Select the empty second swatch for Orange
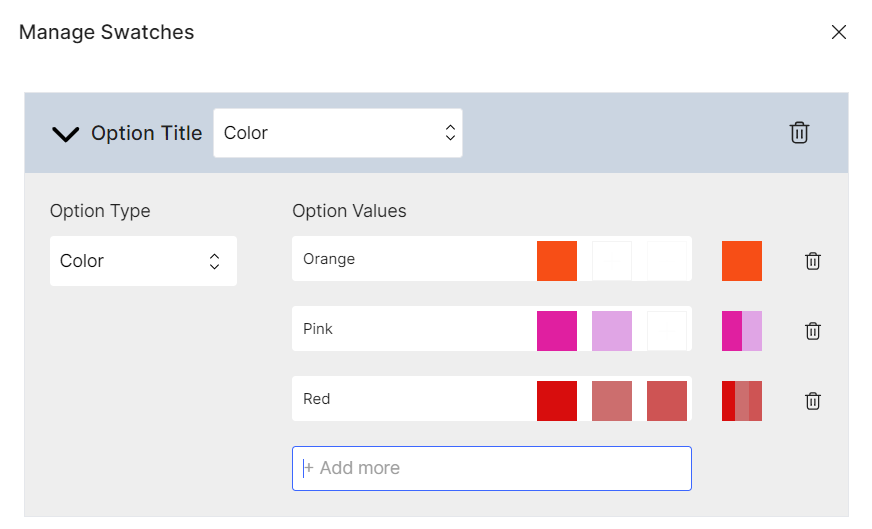Screen dimensions: 872x529 pyautogui.click(x=612, y=261)
